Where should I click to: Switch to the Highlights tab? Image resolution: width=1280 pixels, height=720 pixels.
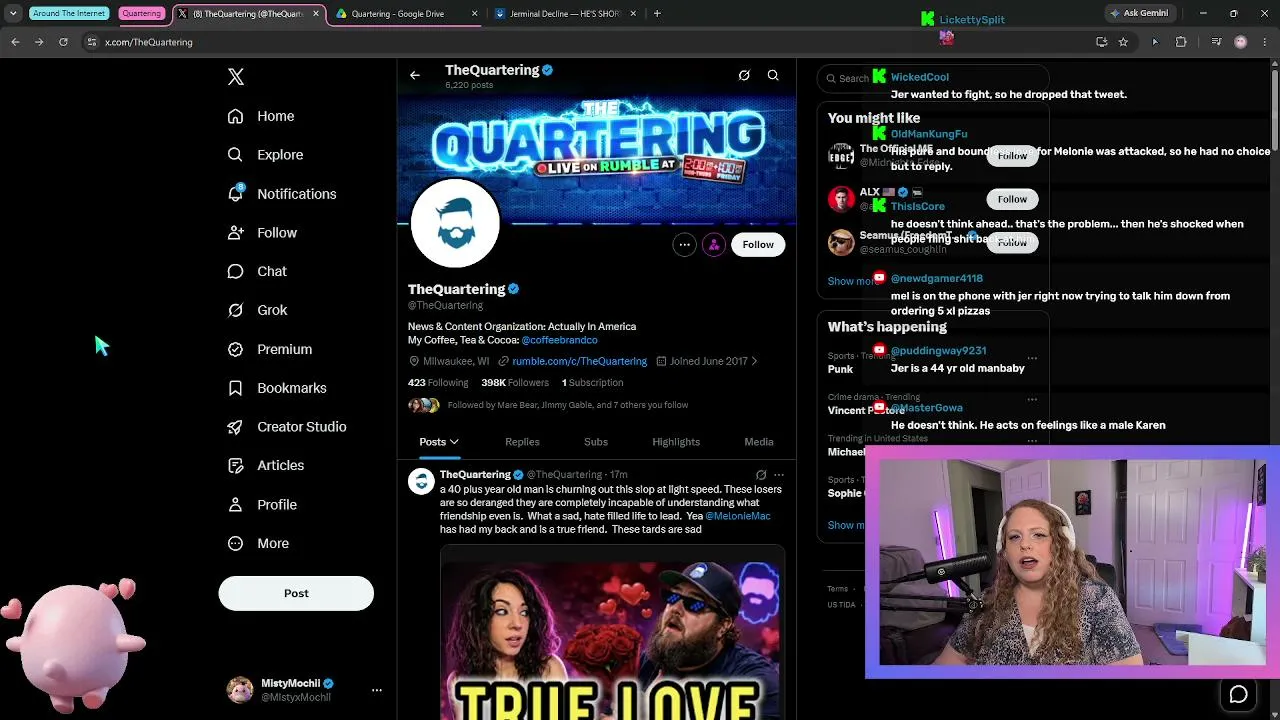click(676, 442)
